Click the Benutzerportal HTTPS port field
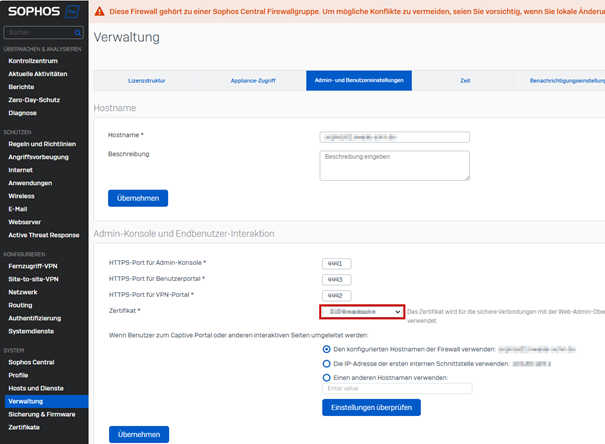The height and width of the screenshot is (444, 605). point(336,280)
